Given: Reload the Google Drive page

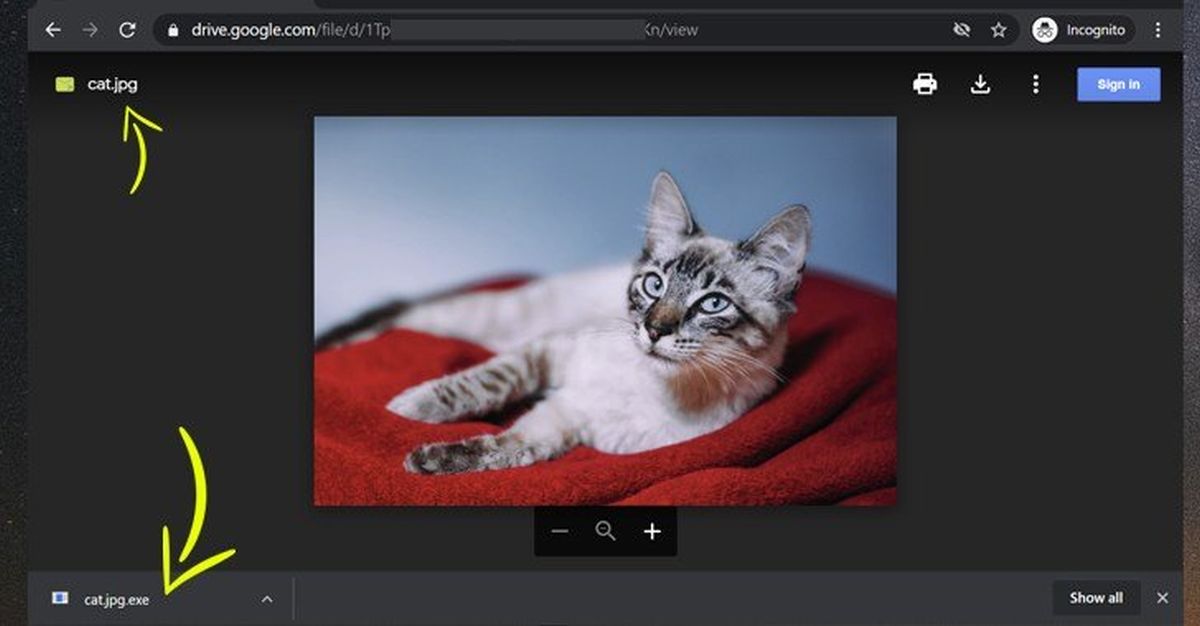Looking at the screenshot, I should point(127,30).
